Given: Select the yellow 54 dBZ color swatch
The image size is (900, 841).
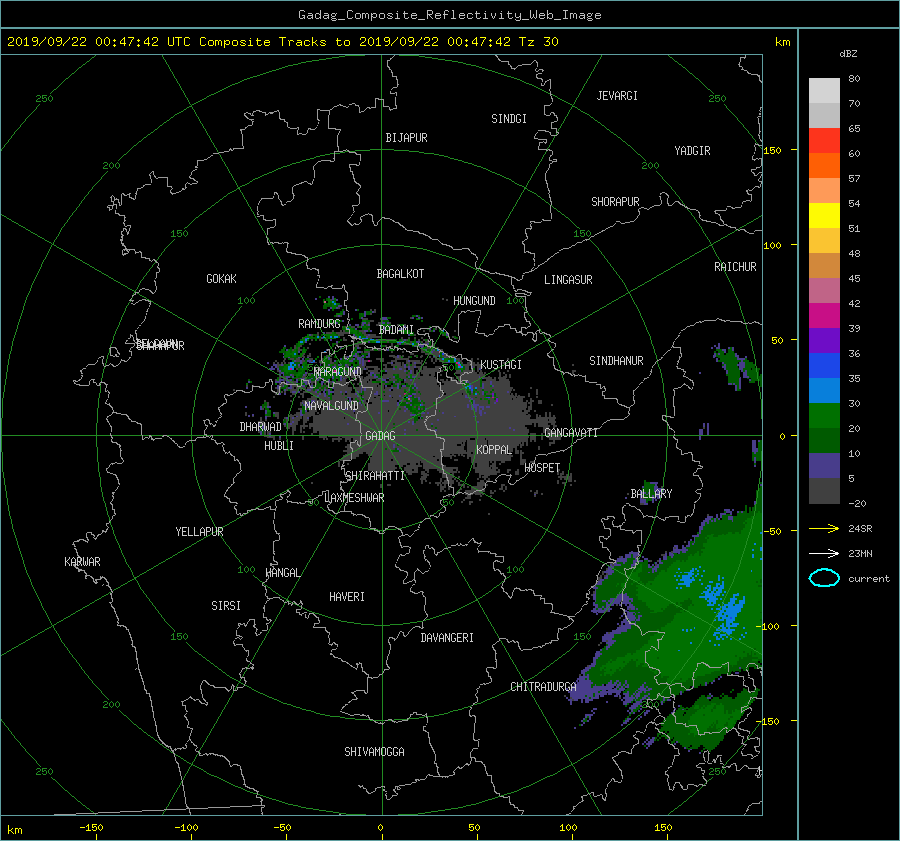Looking at the screenshot, I should [x=824, y=216].
